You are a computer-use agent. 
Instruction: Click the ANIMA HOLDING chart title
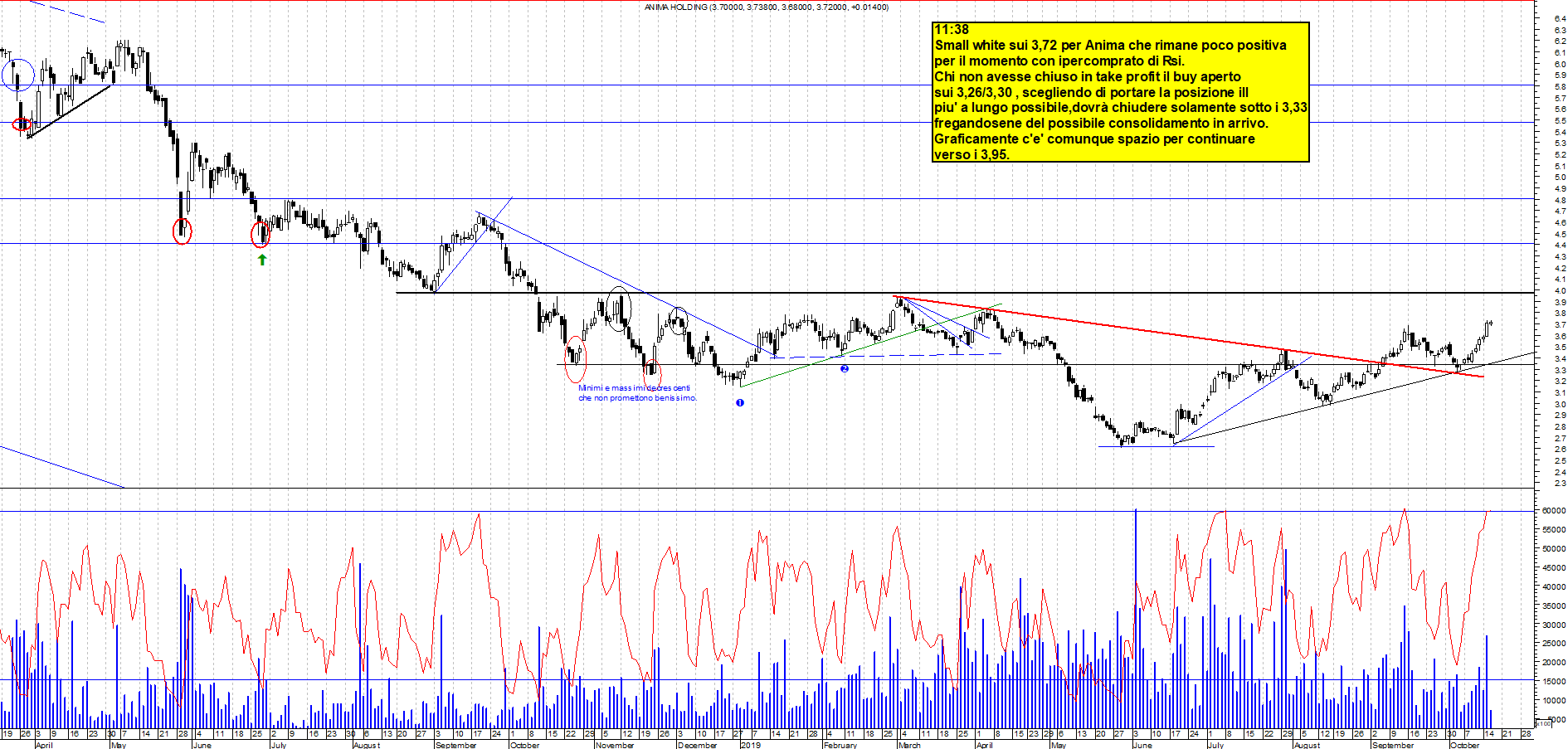(766, 7)
